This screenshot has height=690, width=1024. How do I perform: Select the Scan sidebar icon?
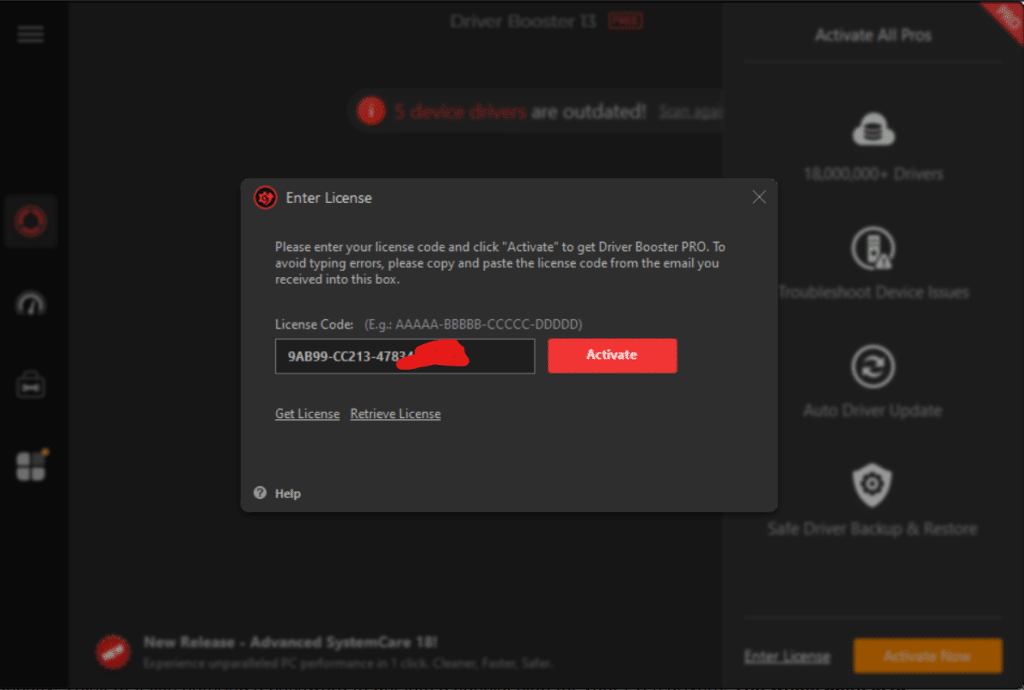[31, 221]
